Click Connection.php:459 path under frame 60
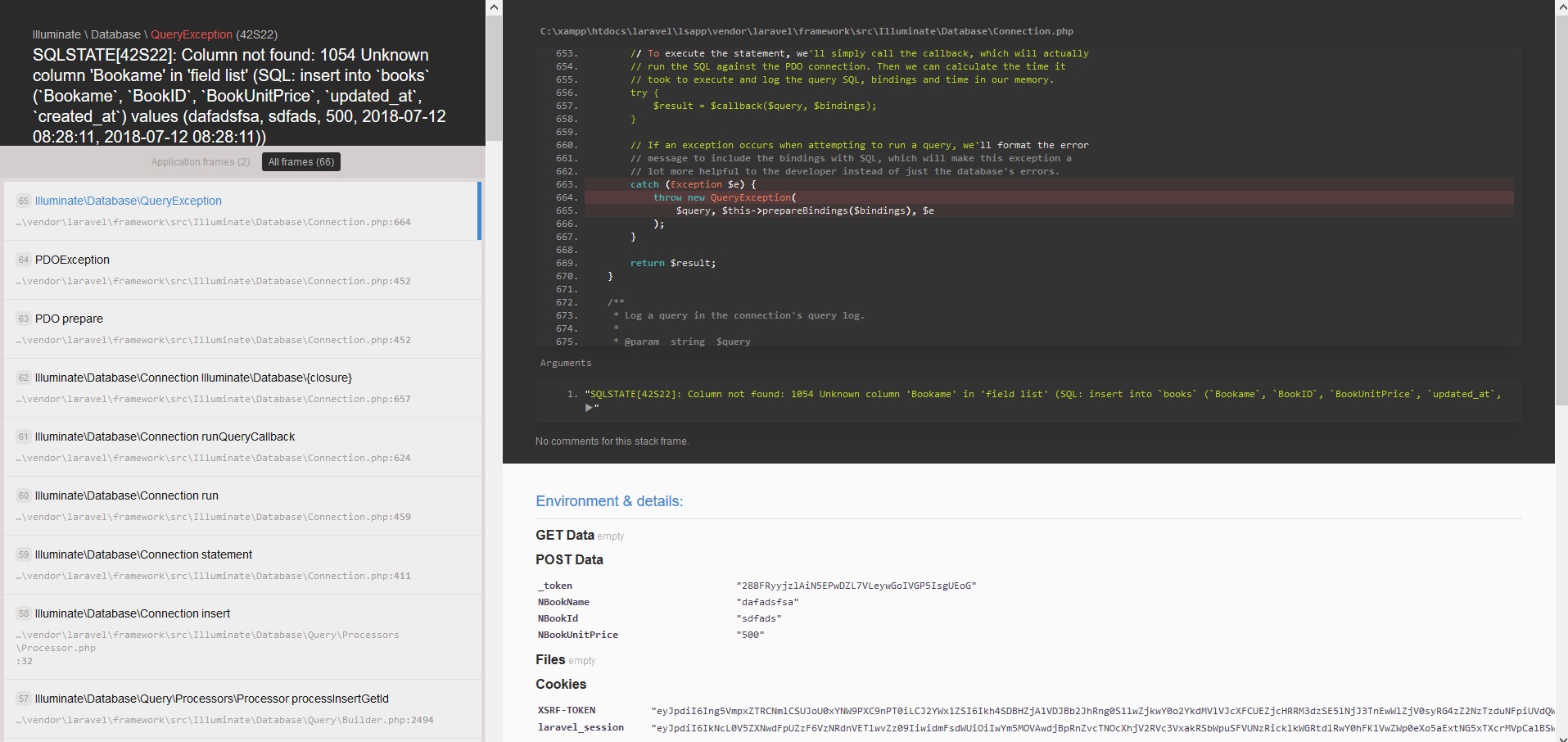 pos(213,517)
